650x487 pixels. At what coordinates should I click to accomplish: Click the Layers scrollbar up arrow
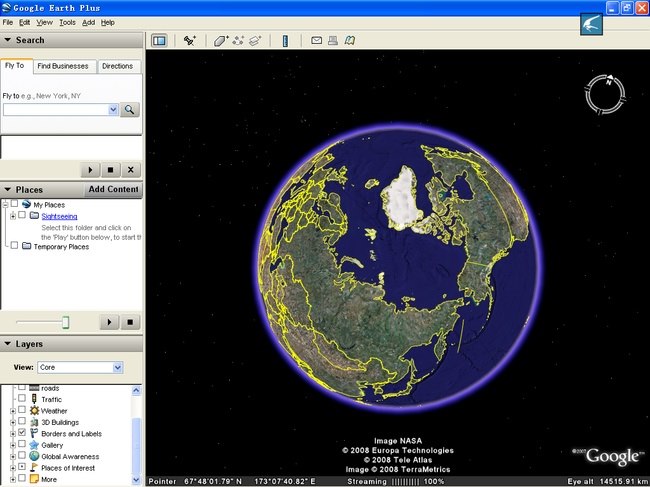tap(136, 390)
